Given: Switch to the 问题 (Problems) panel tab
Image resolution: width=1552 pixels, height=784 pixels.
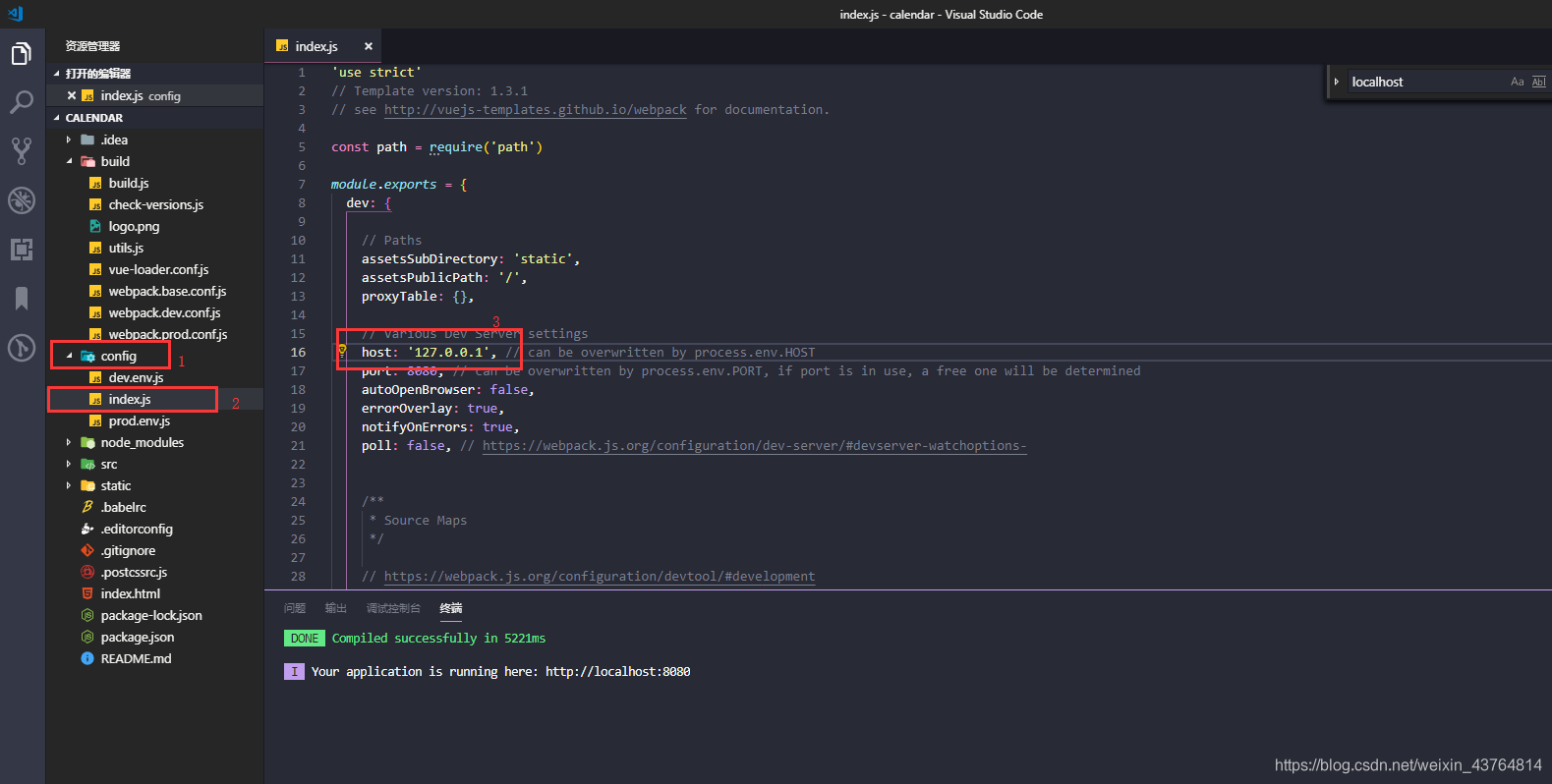Looking at the screenshot, I should [295, 608].
